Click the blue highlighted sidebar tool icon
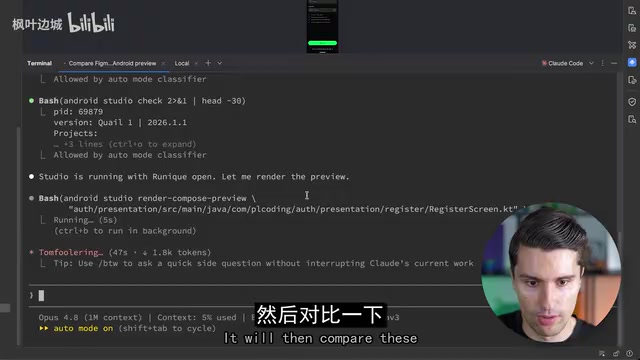The width and height of the screenshot is (640, 360). (x=632, y=62)
